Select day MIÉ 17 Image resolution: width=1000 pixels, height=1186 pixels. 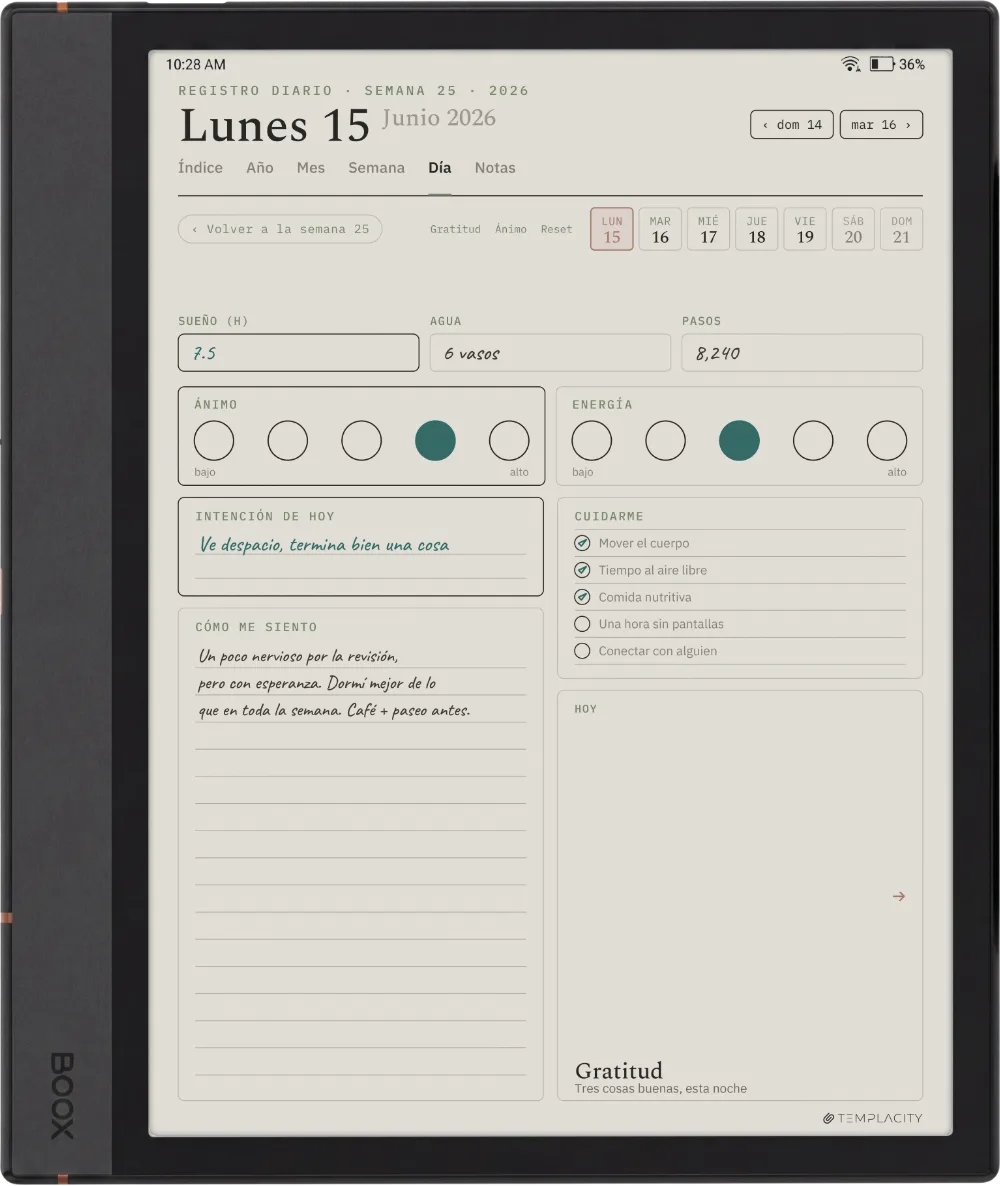click(x=709, y=229)
